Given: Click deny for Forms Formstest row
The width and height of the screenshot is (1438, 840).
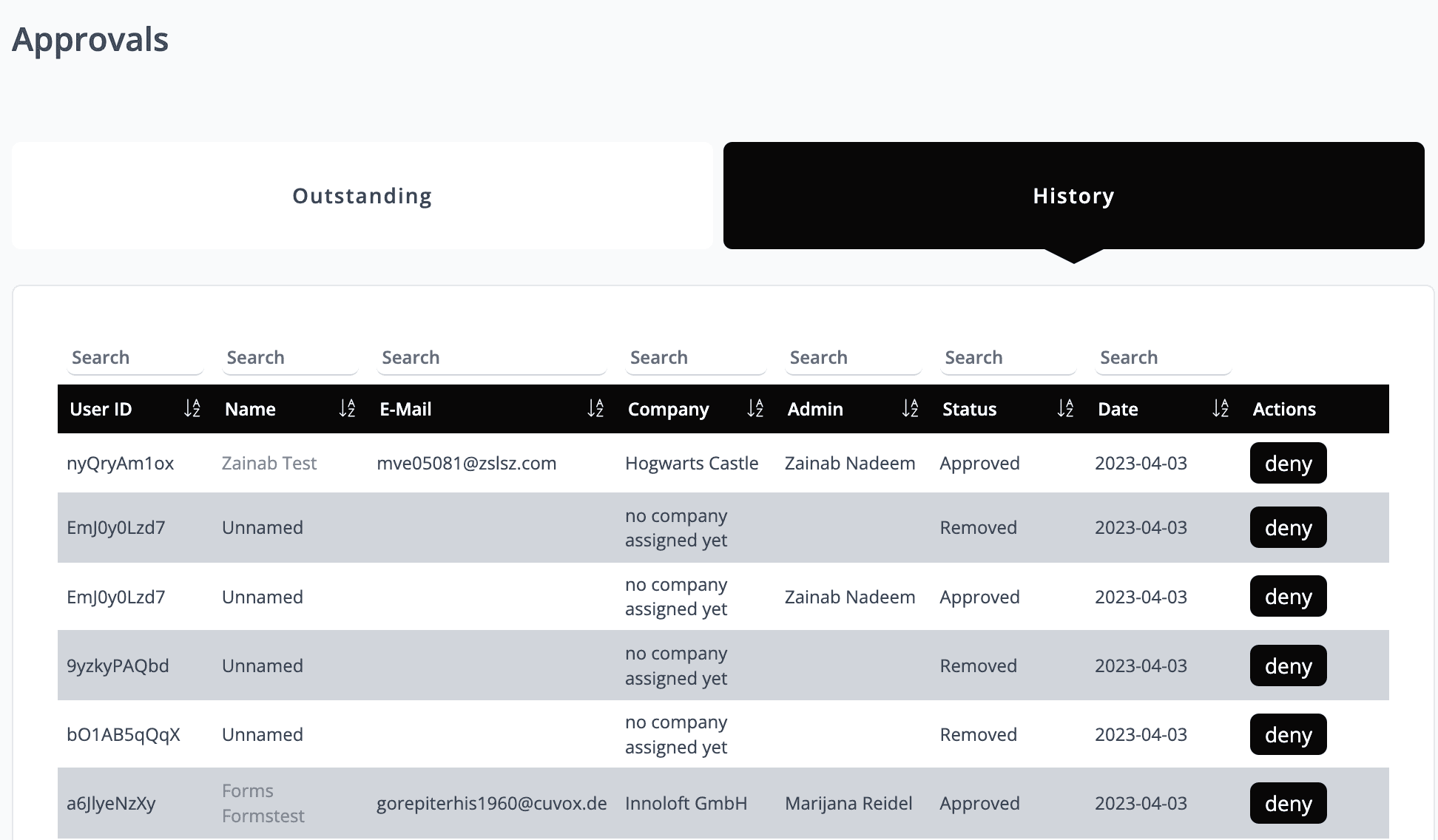Looking at the screenshot, I should 1288,804.
